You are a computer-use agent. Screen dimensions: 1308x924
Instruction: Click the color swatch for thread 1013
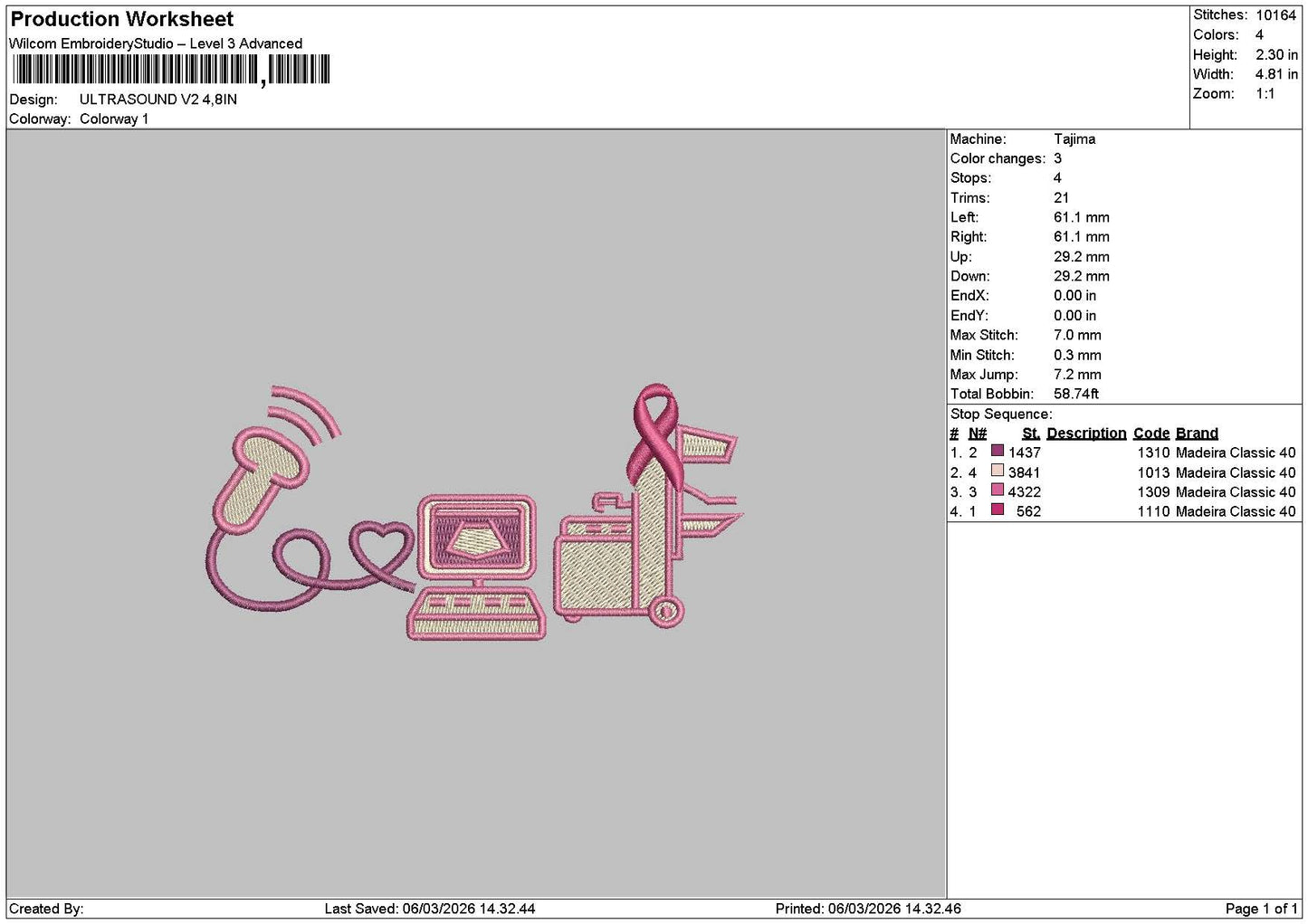(998, 472)
